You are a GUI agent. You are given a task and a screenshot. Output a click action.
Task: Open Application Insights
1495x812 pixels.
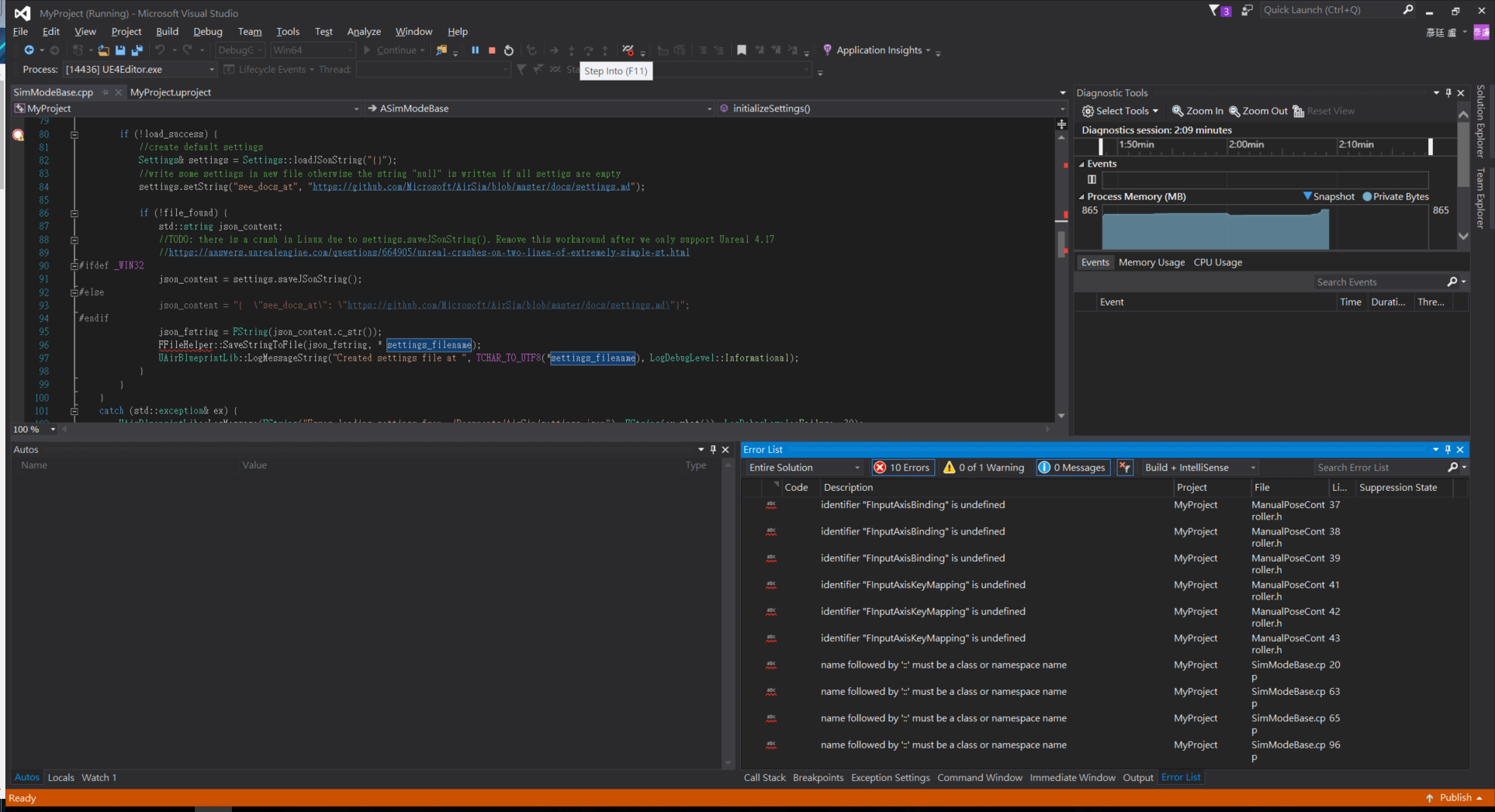click(876, 50)
